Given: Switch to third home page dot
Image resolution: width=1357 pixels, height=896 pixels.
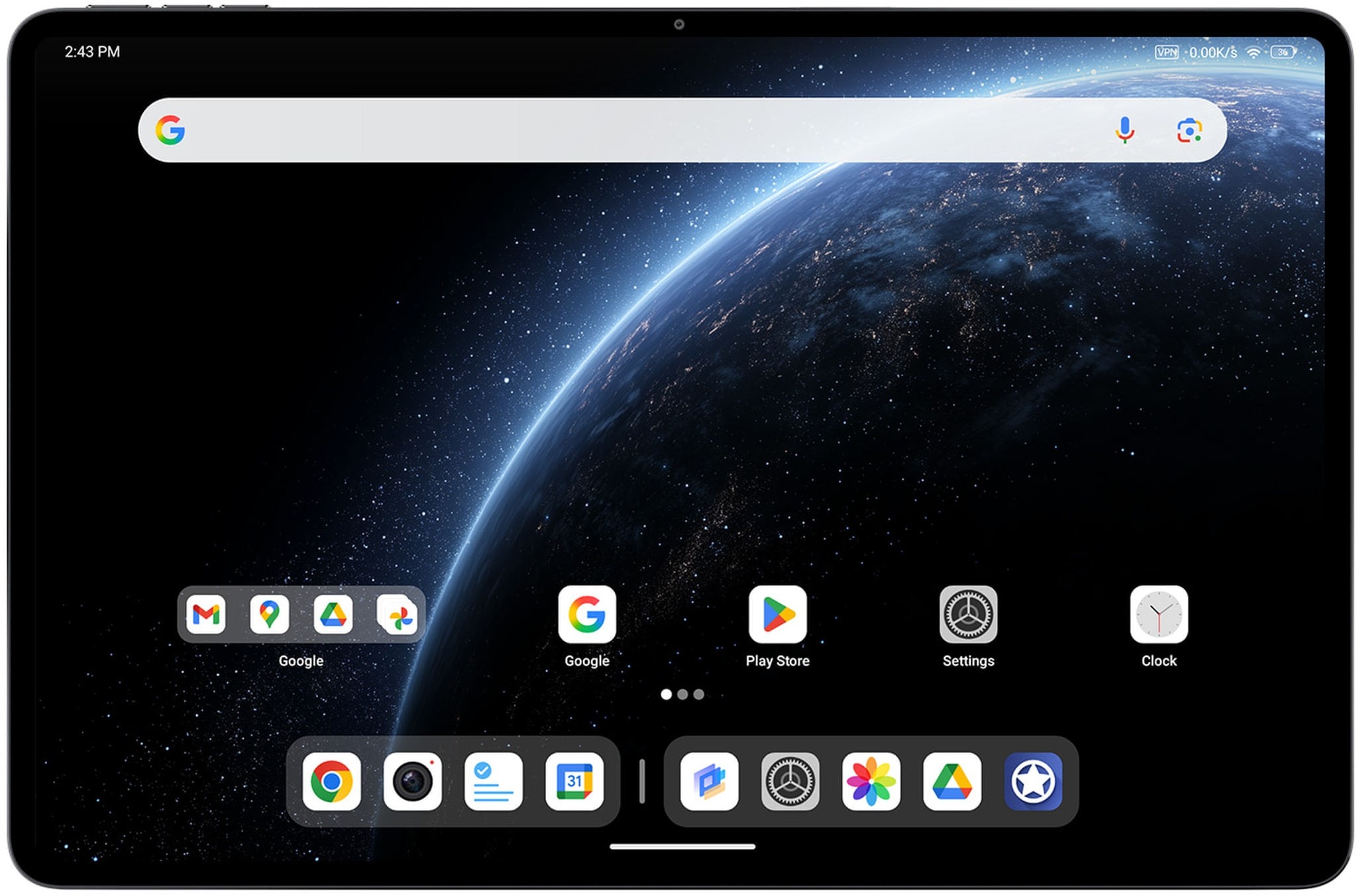Looking at the screenshot, I should click(x=698, y=694).
